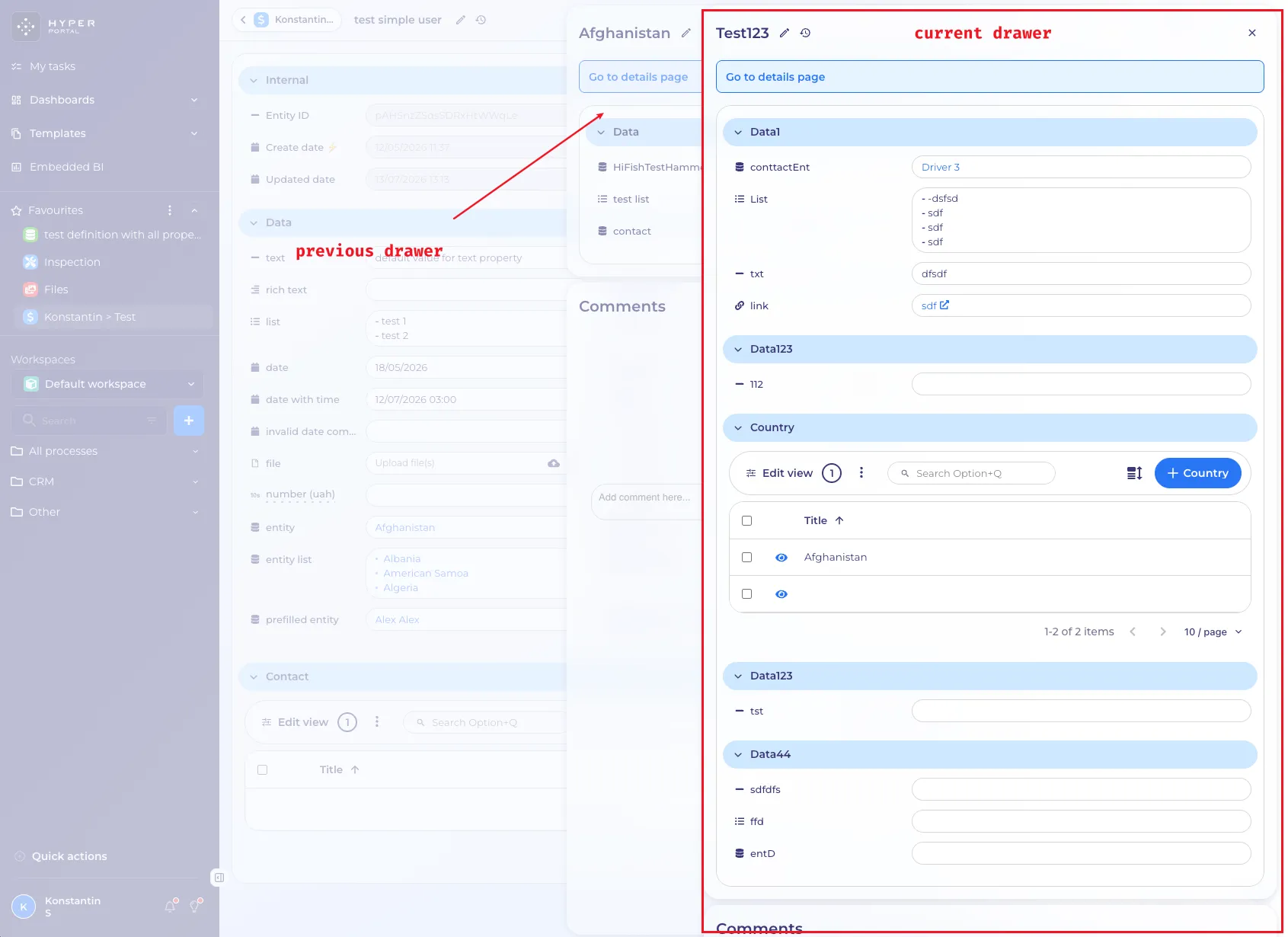Image resolution: width=1288 pixels, height=937 pixels.
Task: Collapse the sidebar panel toggle
Action: (x=219, y=878)
